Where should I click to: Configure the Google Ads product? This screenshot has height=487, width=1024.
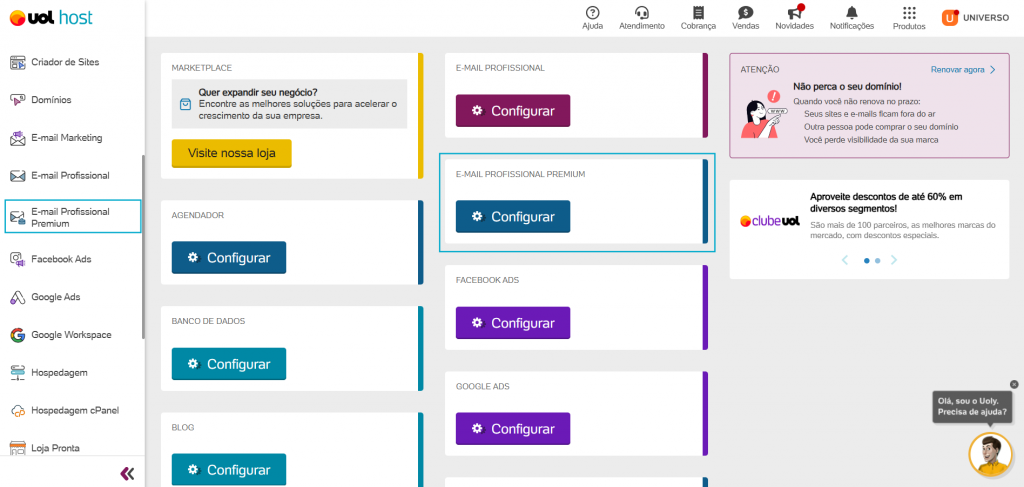coord(513,429)
